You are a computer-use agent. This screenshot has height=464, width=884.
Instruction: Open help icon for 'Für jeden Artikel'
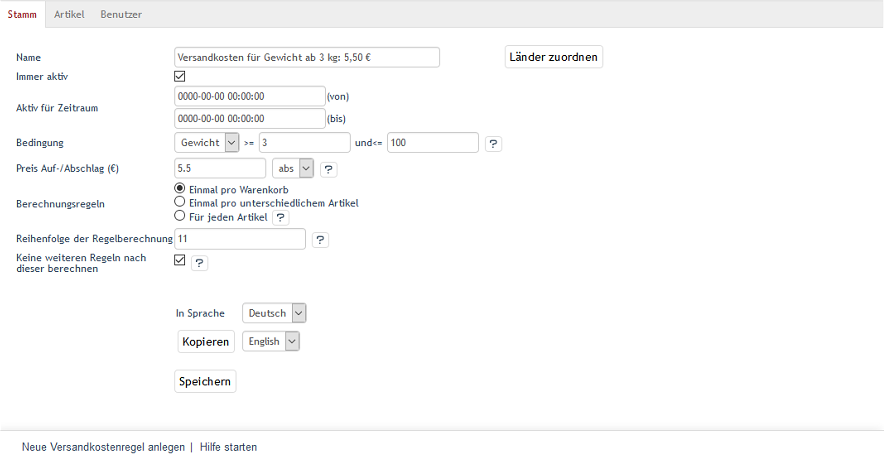tap(281, 217)
